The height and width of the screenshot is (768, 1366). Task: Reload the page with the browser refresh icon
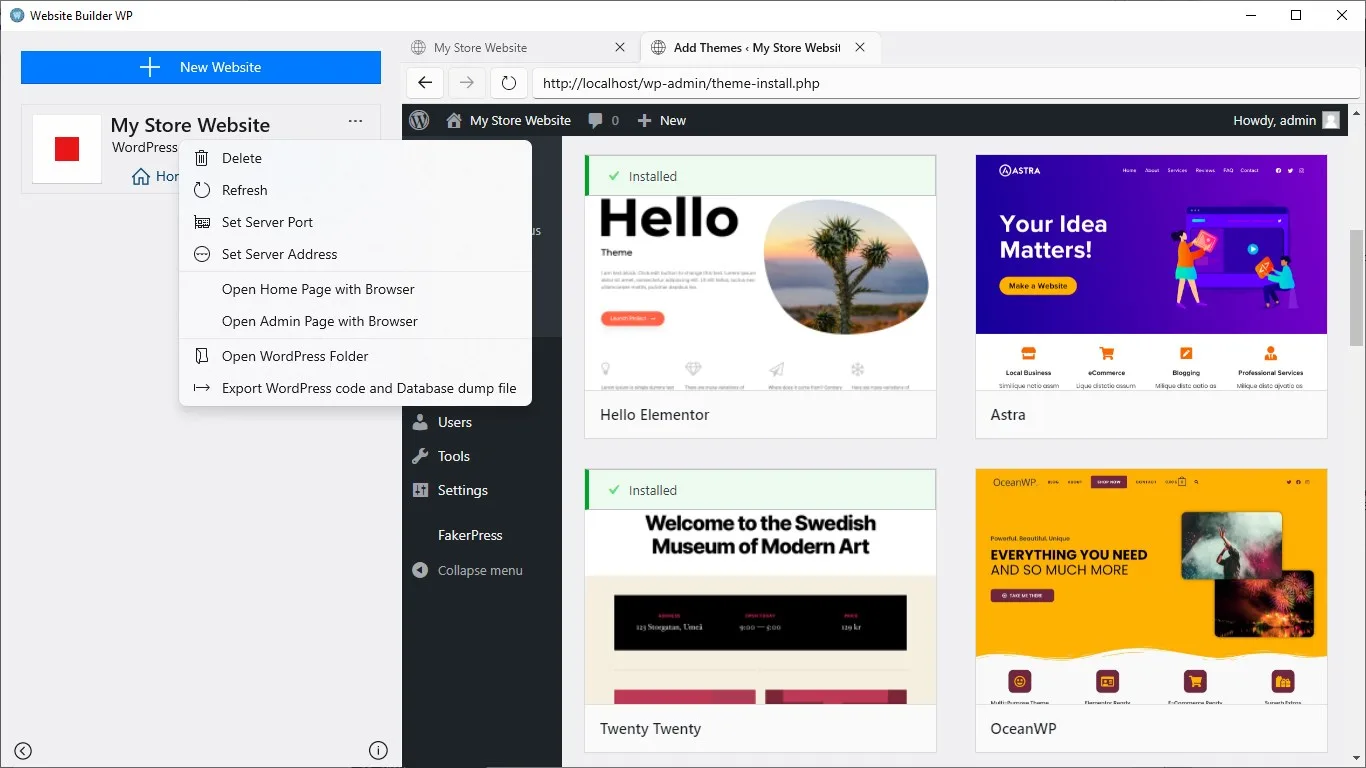pos(509,83)
